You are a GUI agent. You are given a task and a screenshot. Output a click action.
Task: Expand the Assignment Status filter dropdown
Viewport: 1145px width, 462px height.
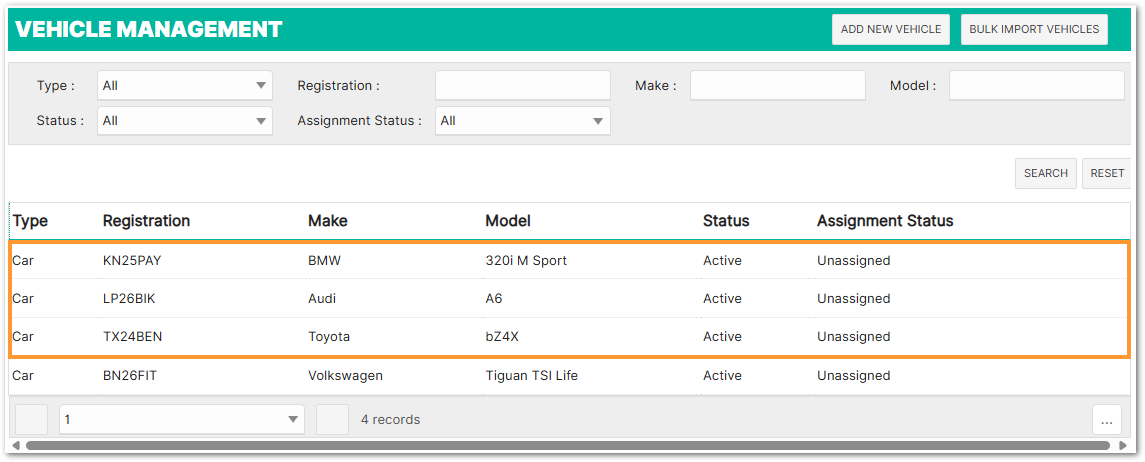tap(522, 121)
